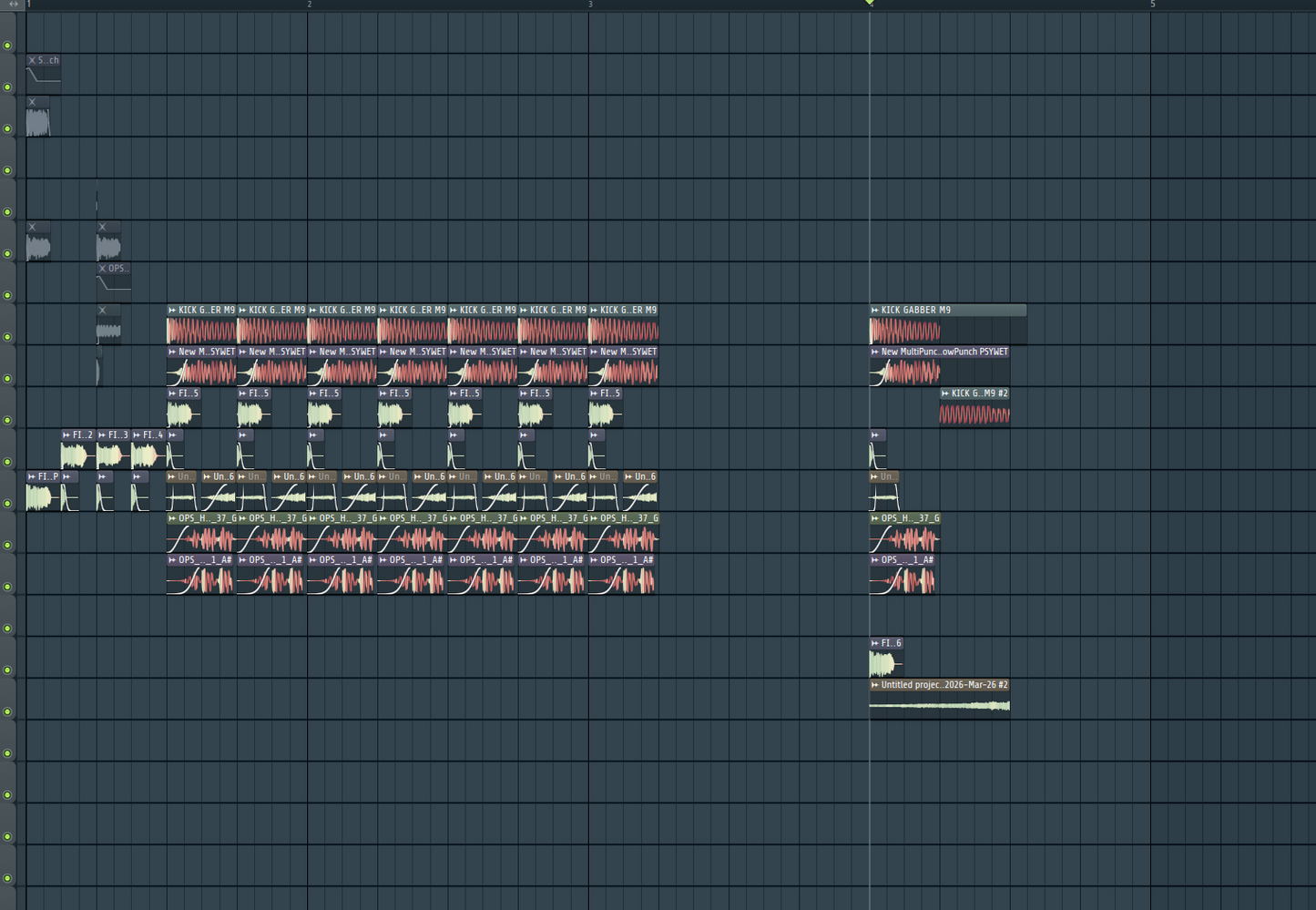Click bar number 3 on the timeline ruler
Image resolution: width=1316 pixels, height=910 pixels.
tap(589, 5)
